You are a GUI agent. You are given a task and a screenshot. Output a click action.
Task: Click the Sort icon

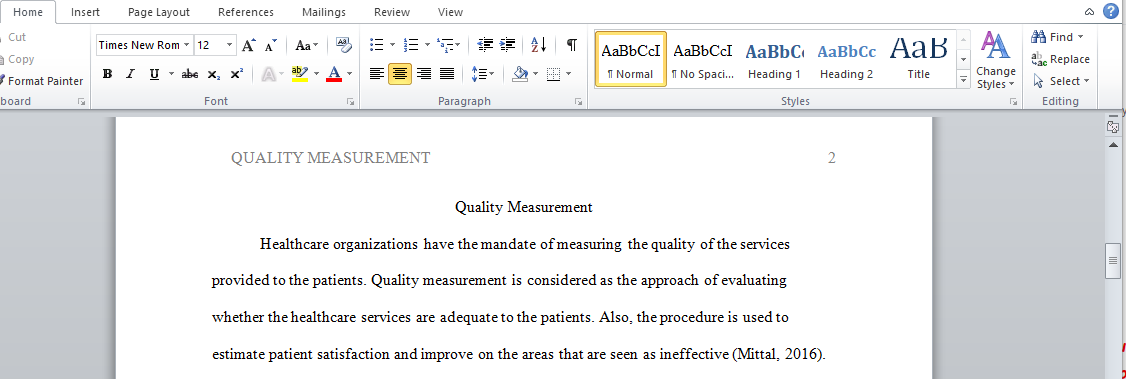539,45
